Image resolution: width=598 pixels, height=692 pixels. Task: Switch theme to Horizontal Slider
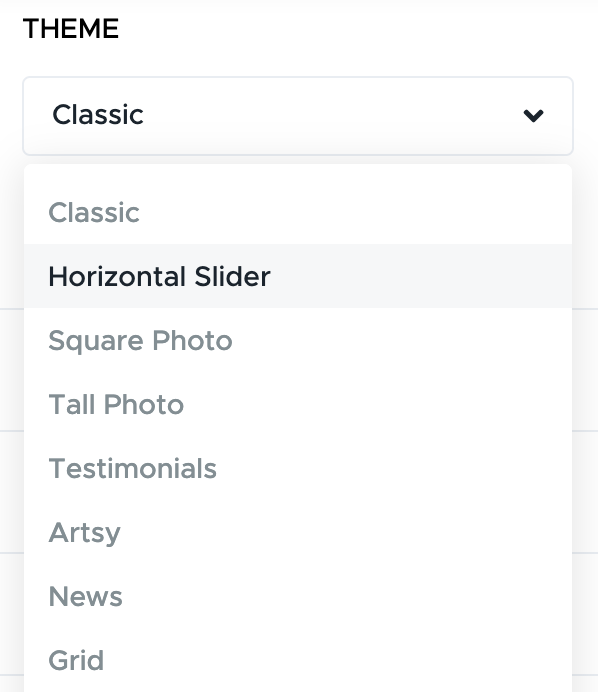[298, 276]
